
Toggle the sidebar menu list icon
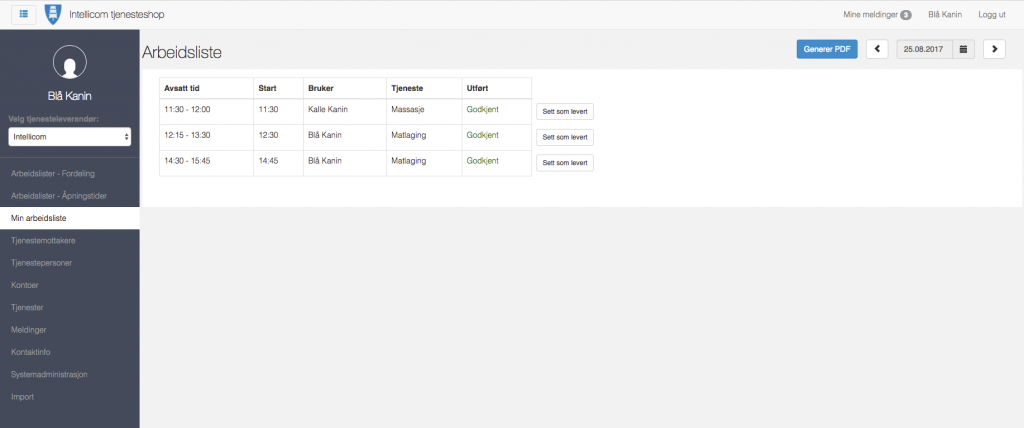tap(24, 14)
